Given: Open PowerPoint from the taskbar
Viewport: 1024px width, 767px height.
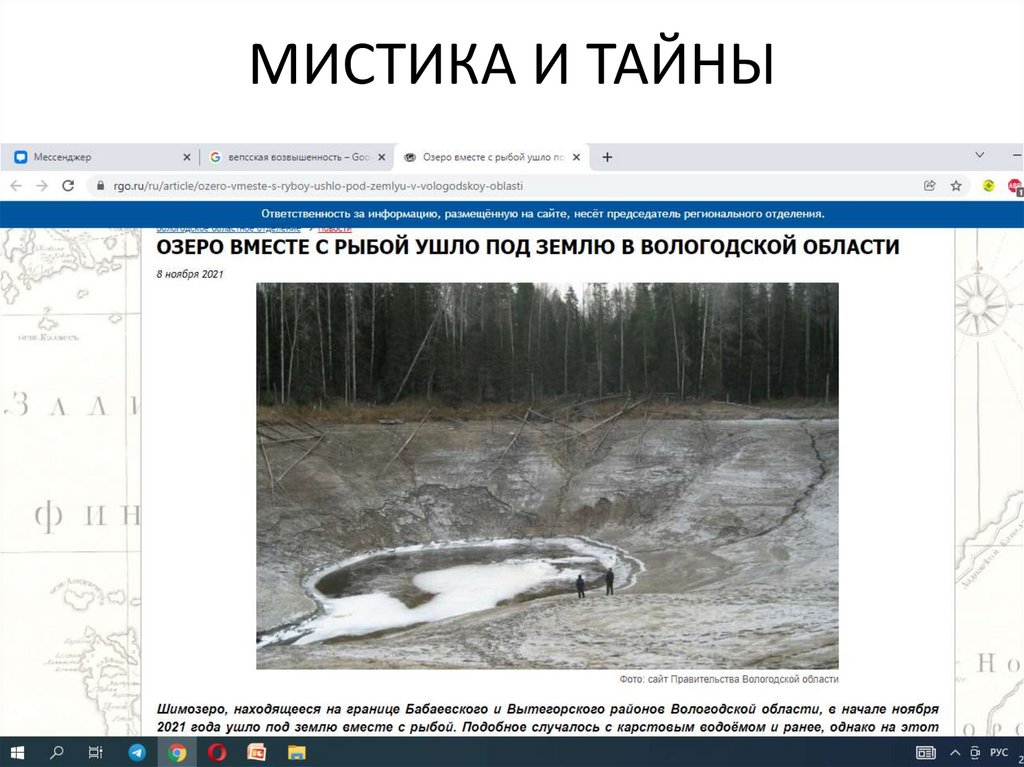Looking at the screenshot, I should (x=256, y=753).
